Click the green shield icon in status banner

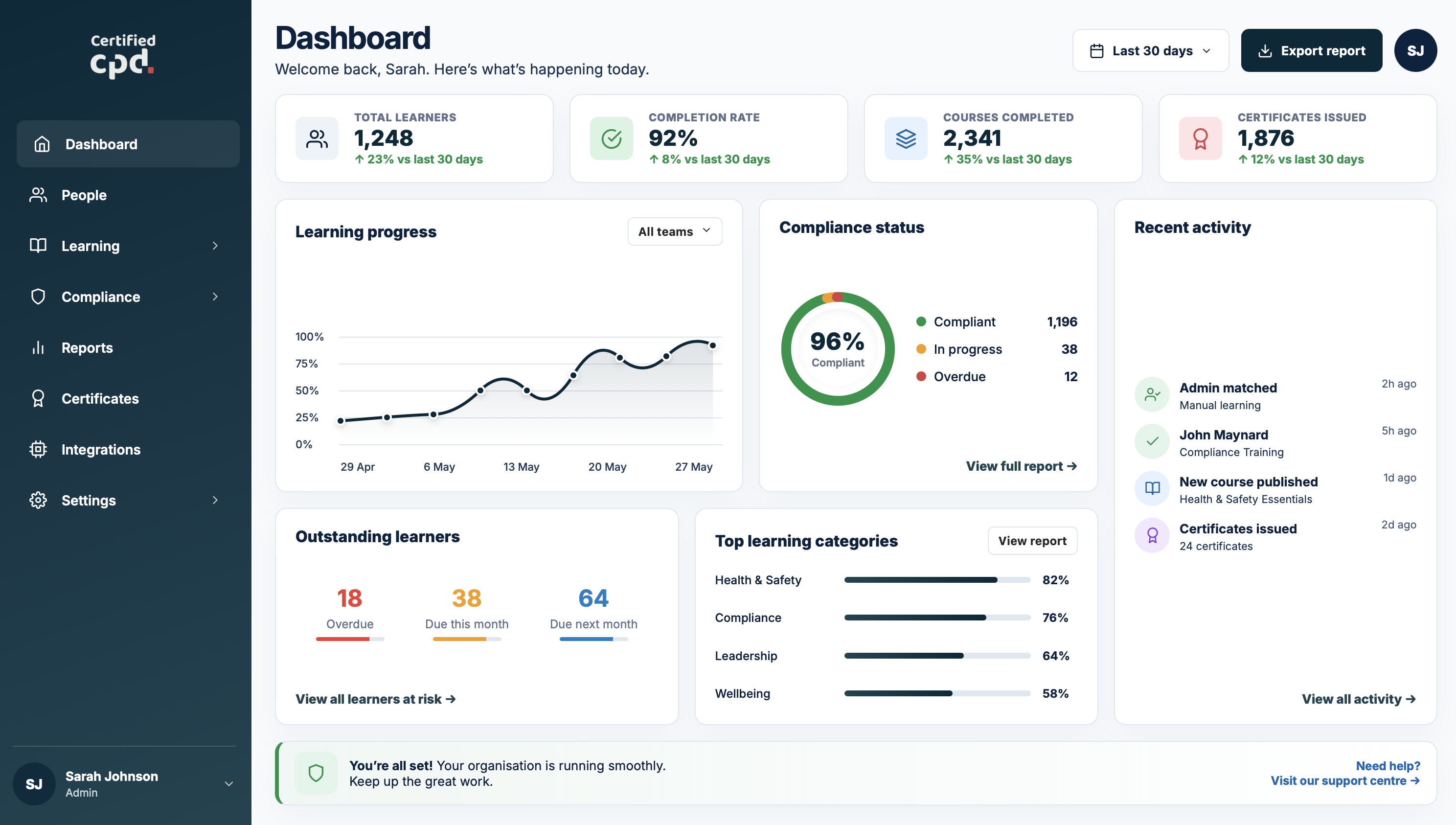(x=316, y=773)
